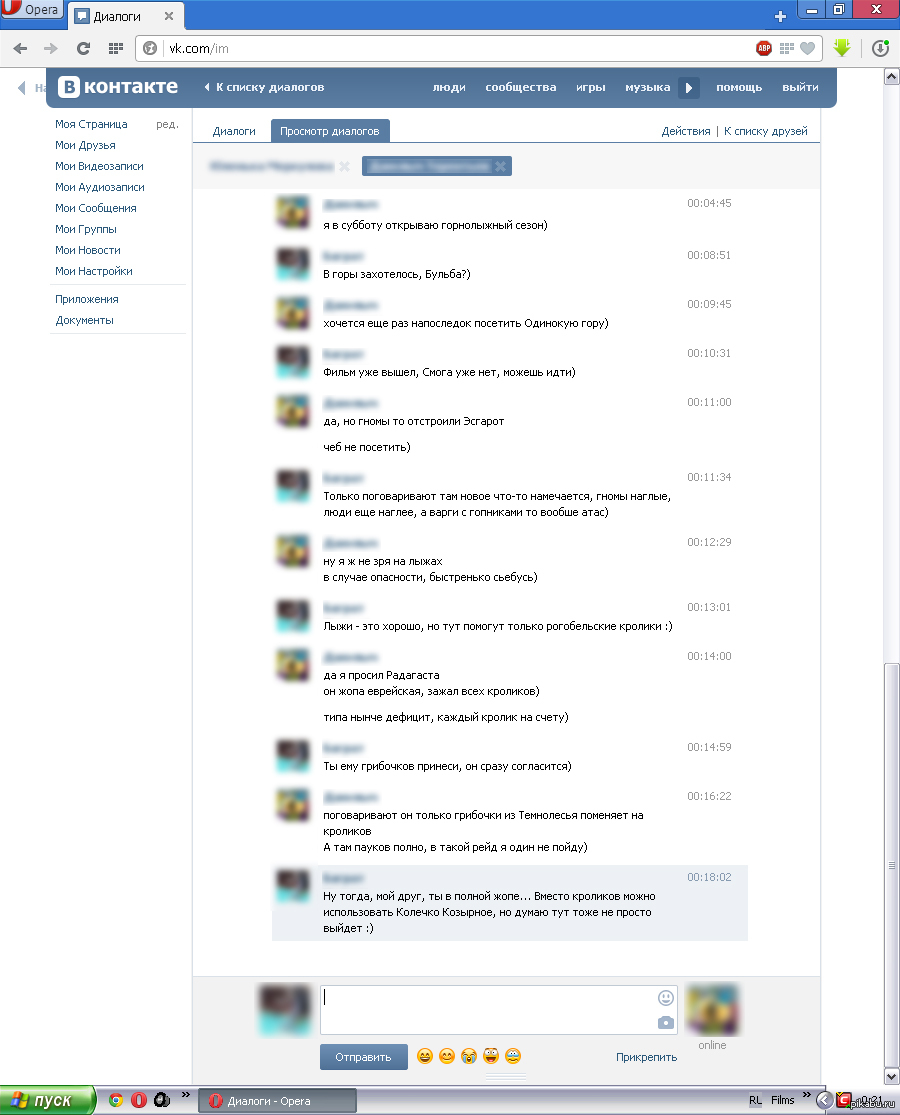Add page to bookmarks with heart icon

(808, 48)
